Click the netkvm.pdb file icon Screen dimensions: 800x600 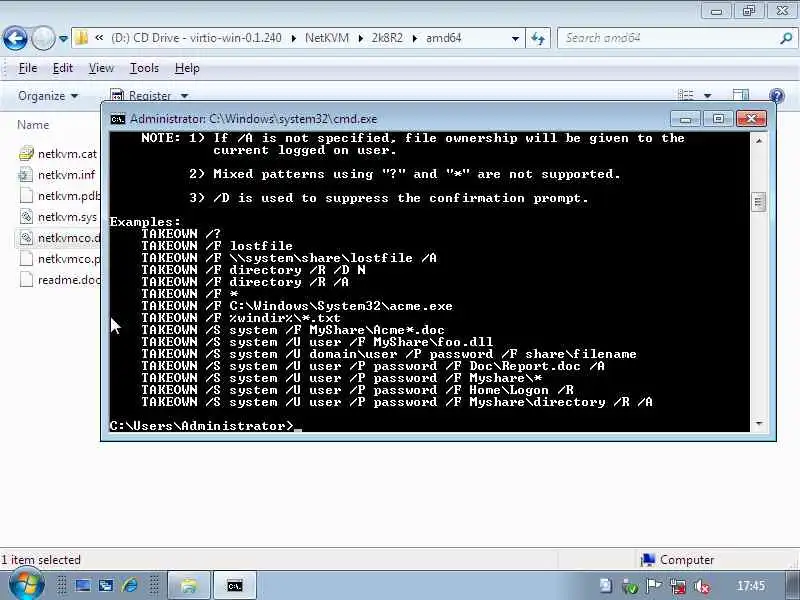(x=26, y=196)
